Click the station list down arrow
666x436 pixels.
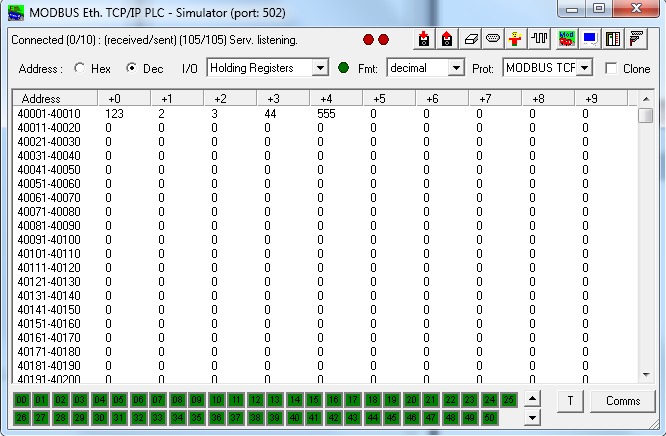[532, 417]
